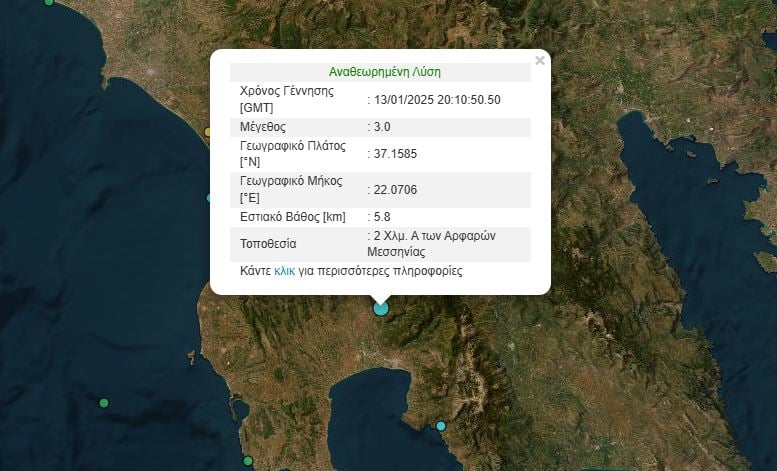Click the Τοποθεσία row label
The height and width of the screenshot is (471, 777).
pyautogui.click(x=268, y=244)
